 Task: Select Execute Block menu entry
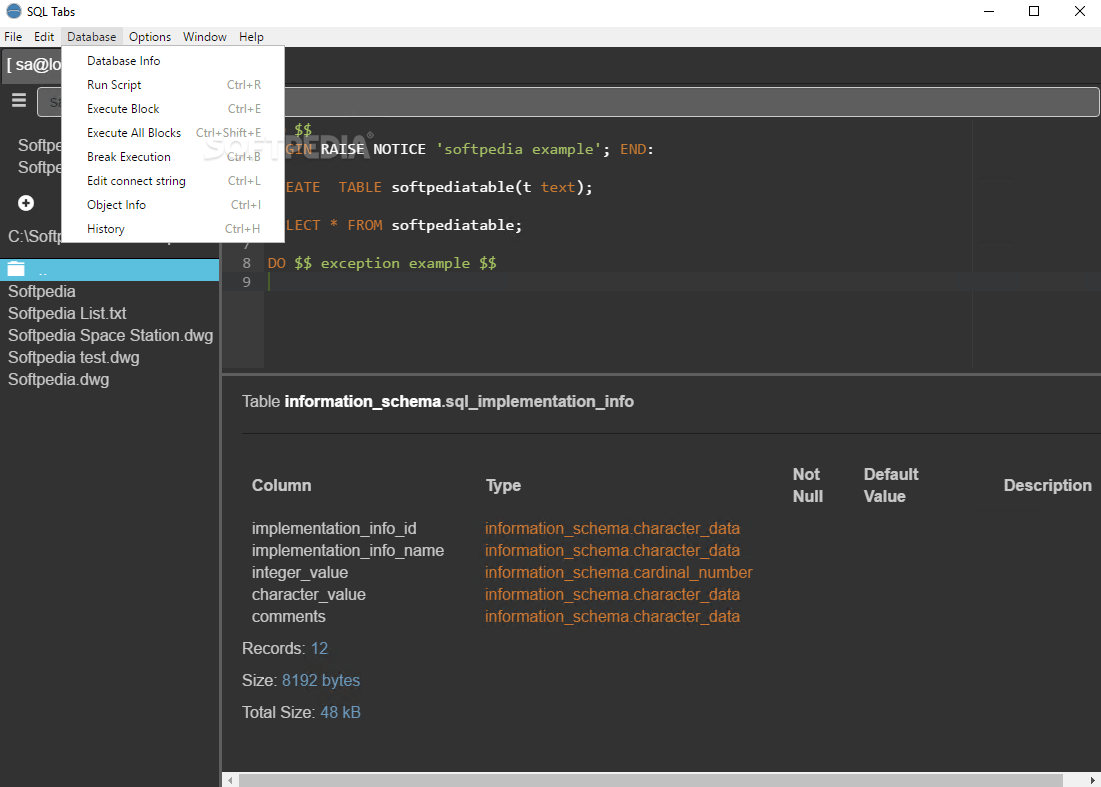[123, 109]
